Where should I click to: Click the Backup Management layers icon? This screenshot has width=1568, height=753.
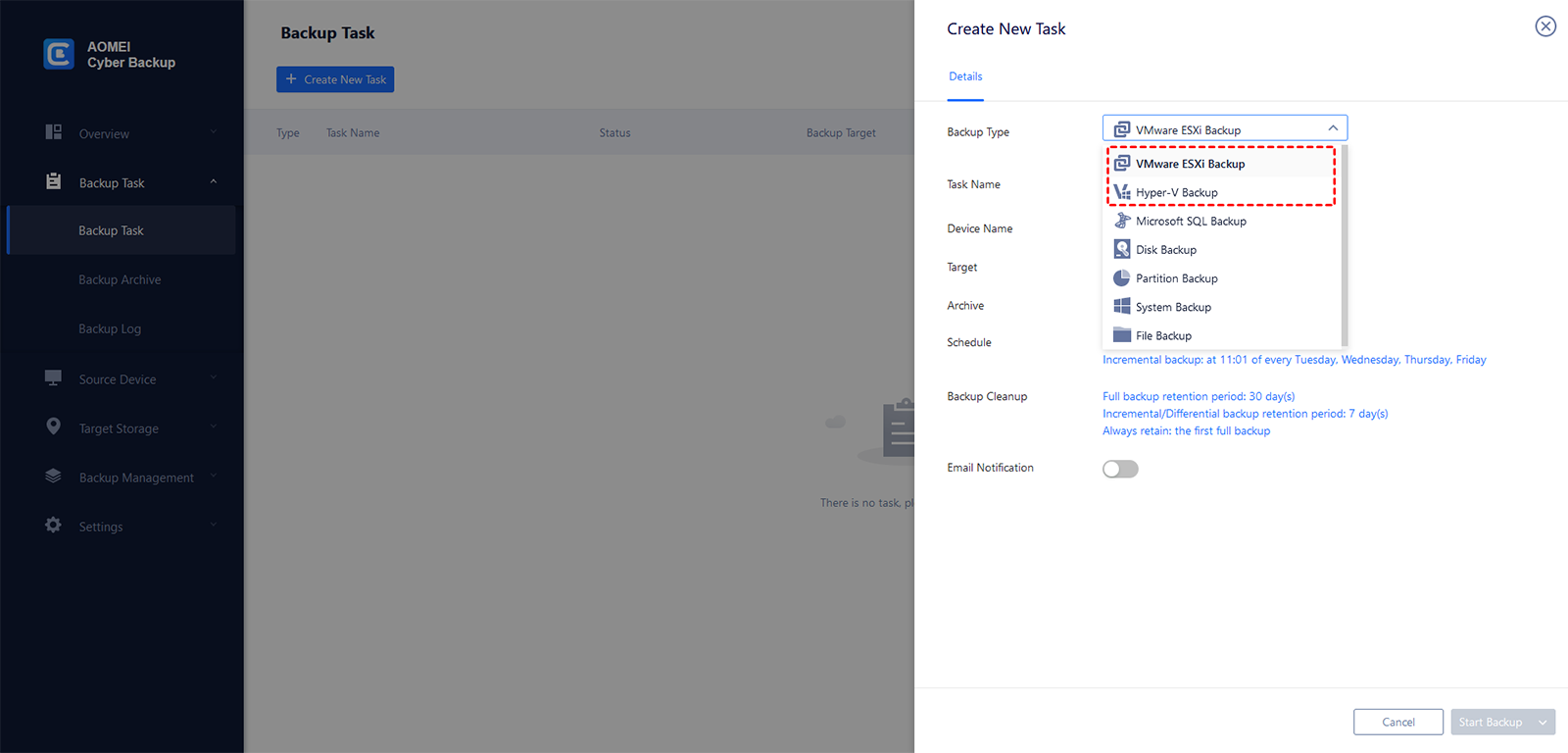point(54,477)
